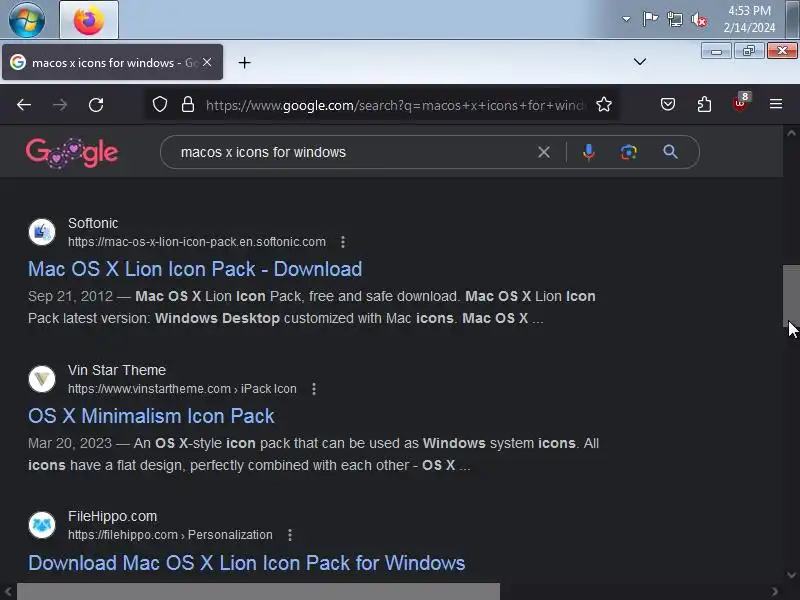800x600 pixels.
Task: Show hidden system tray icons arrow
Action: point(626,19)
